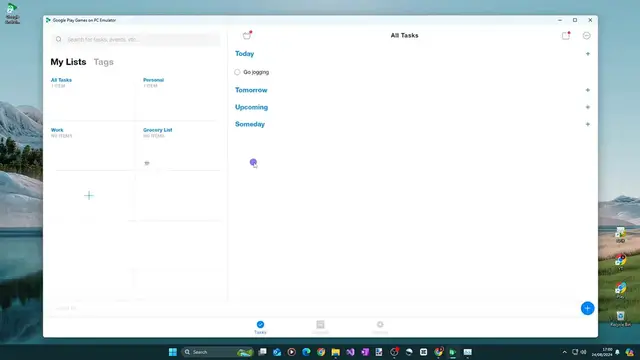The image size is (640, 360).
Task: Mark Go jogging as complete
Action: point(237,72)
